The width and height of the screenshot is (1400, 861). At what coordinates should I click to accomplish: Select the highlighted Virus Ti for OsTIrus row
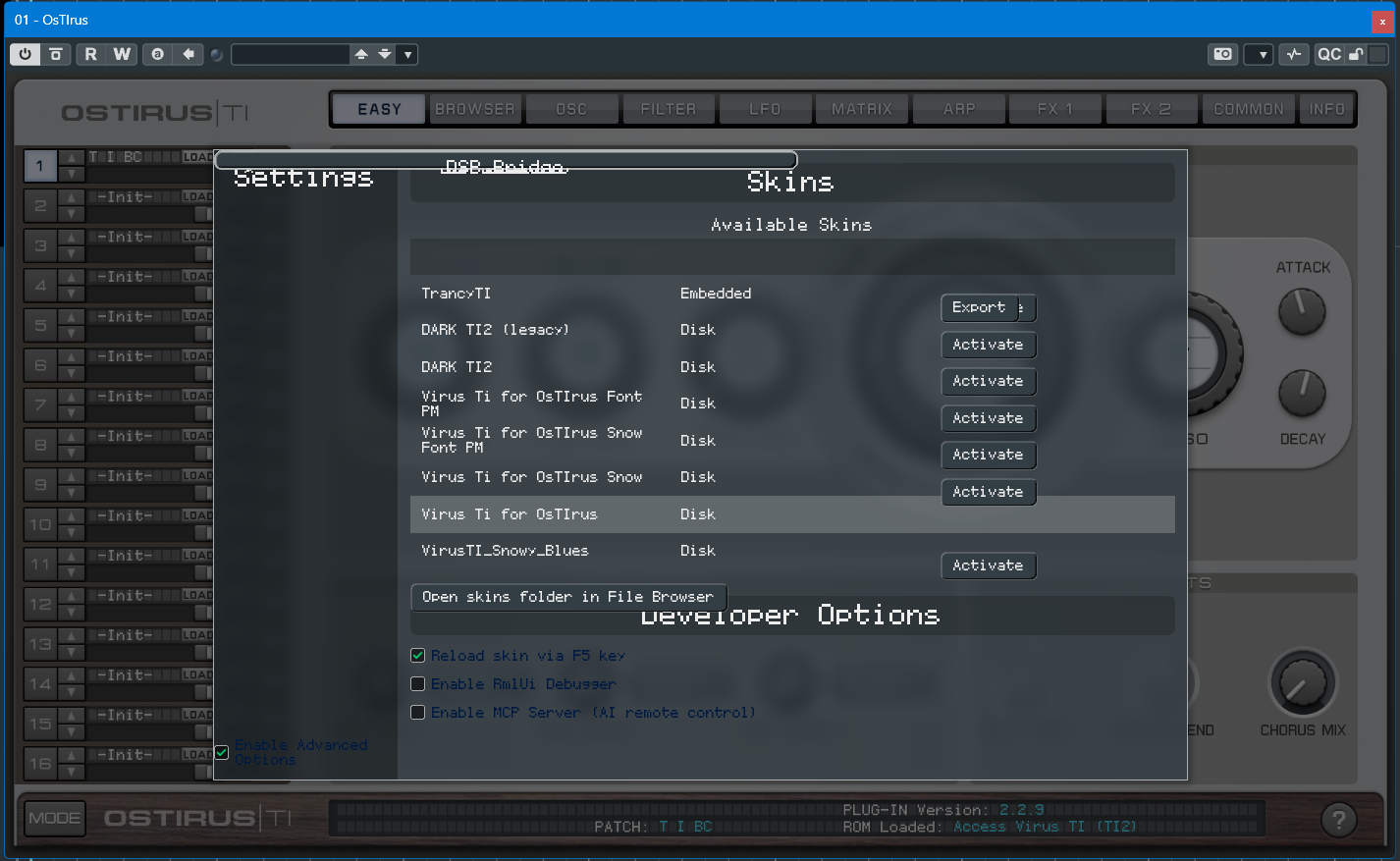pyautogui.click(x=792, y=514)
